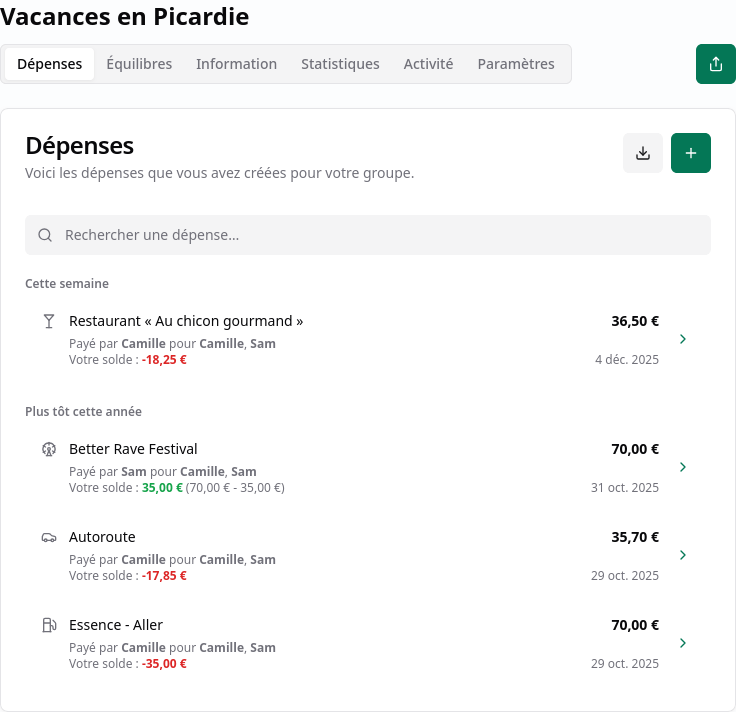
Task: Click the magnifying glass search icon
Action: point(45,235)
